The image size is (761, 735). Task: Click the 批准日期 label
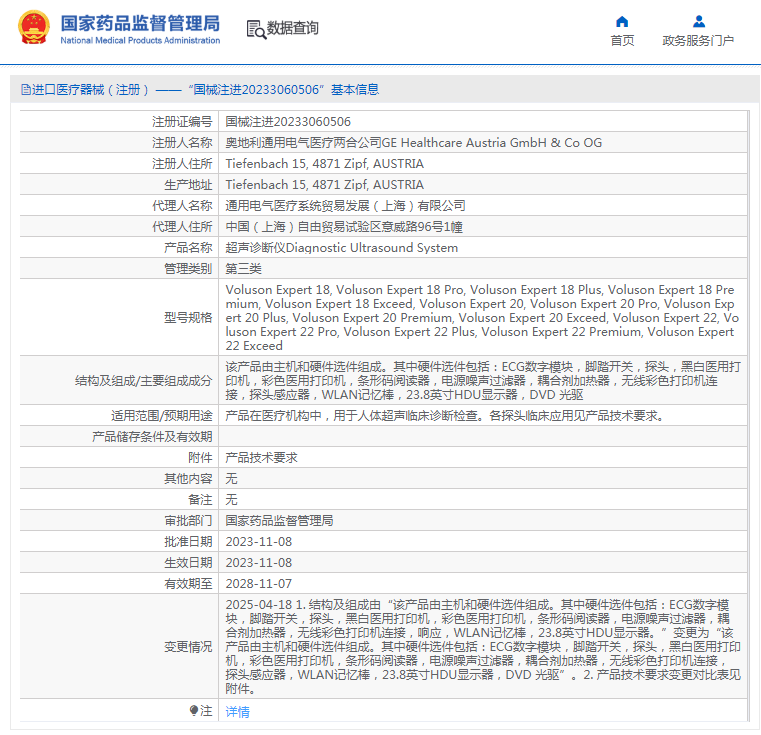click(188, 541)
